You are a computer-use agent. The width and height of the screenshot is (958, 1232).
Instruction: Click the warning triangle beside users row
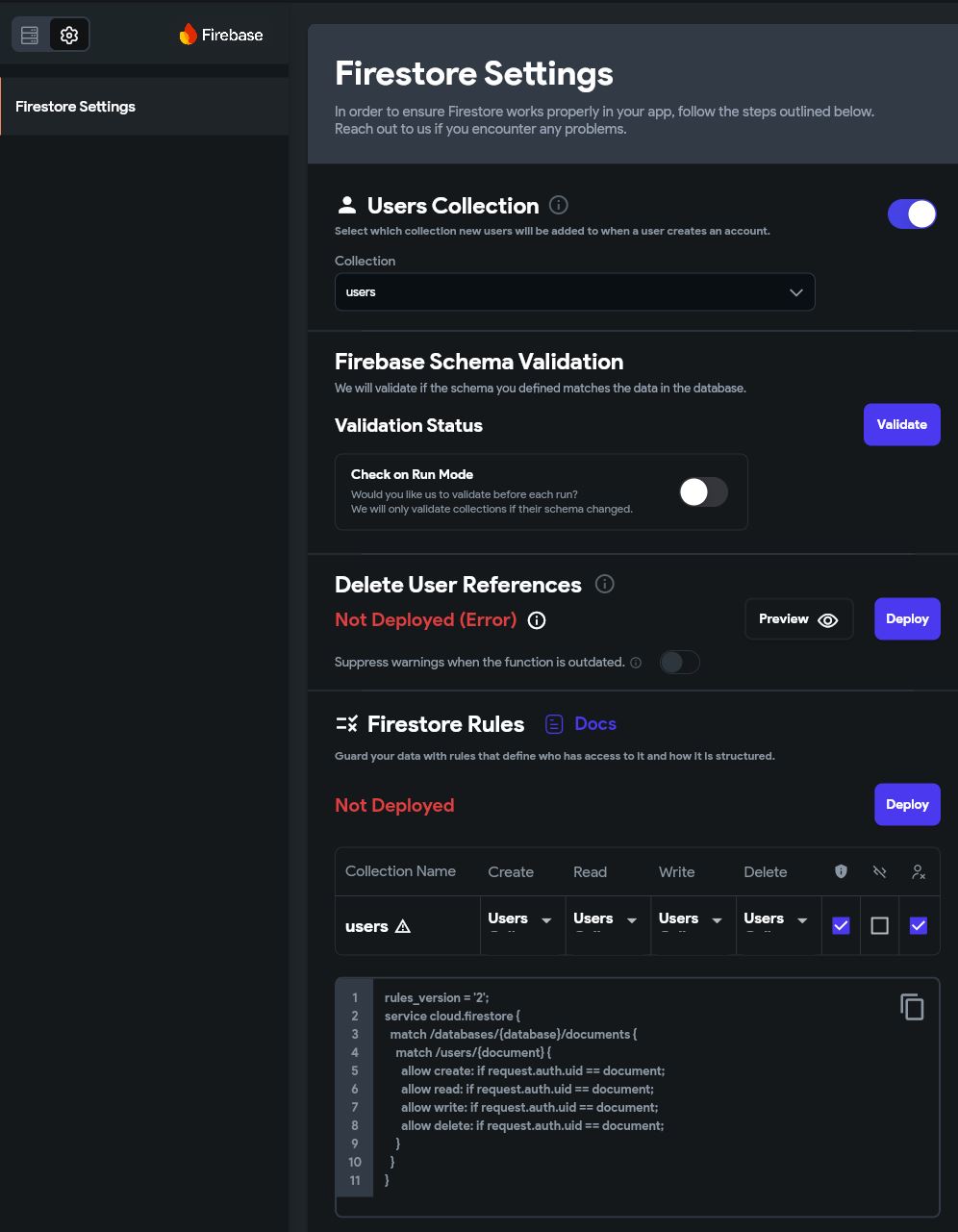[403, 926]
